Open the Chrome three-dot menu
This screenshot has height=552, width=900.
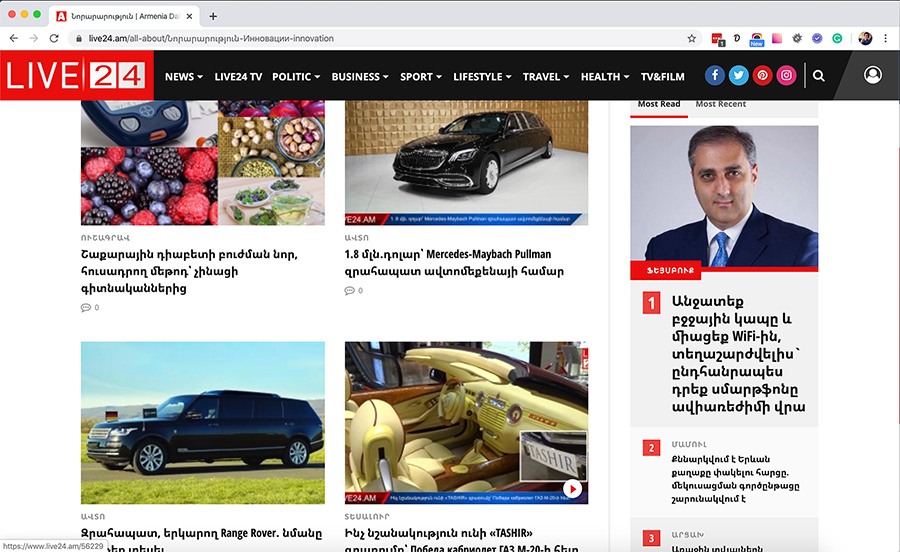tap(886, 38)
